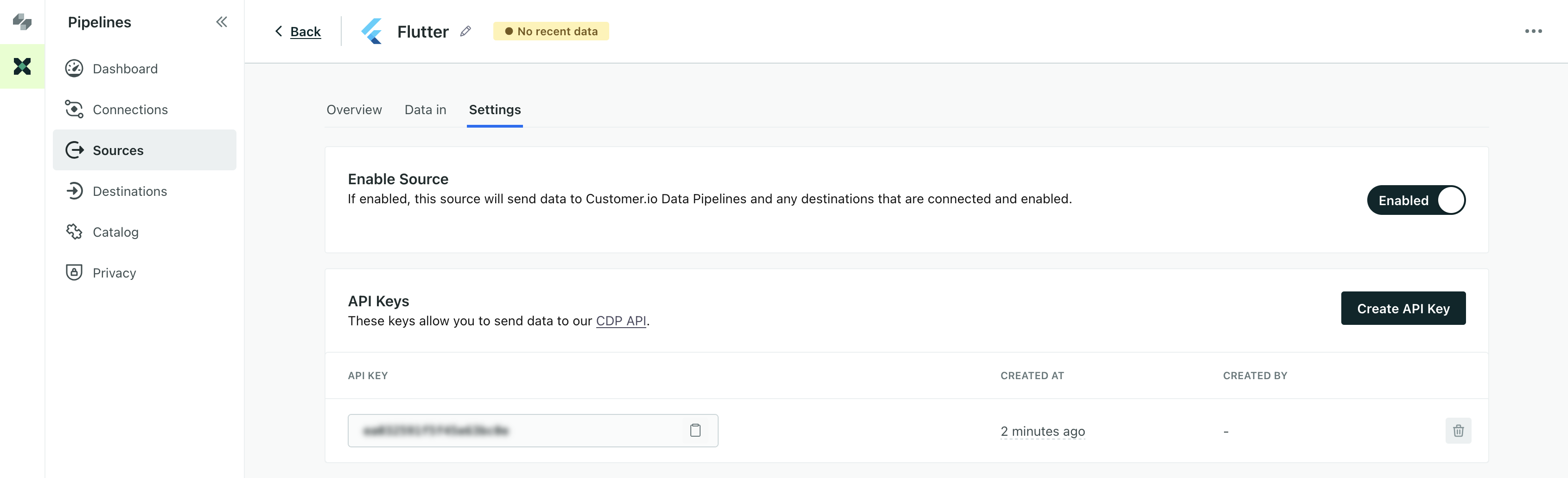Click the Flutter logo icon
Viewport: 1568px width, 478px height.
point(372,31)
